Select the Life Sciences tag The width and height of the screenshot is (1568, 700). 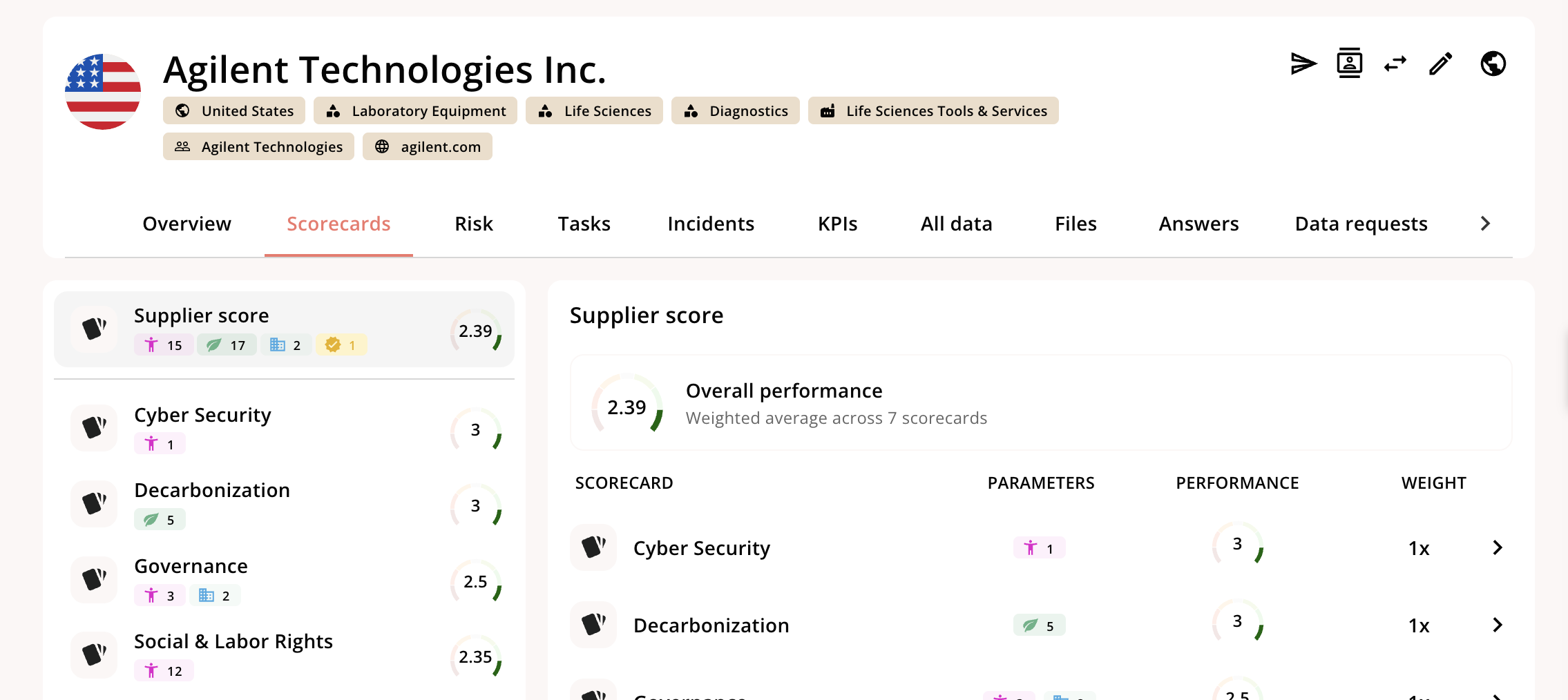pyautogui.click(x=594, y=110)
